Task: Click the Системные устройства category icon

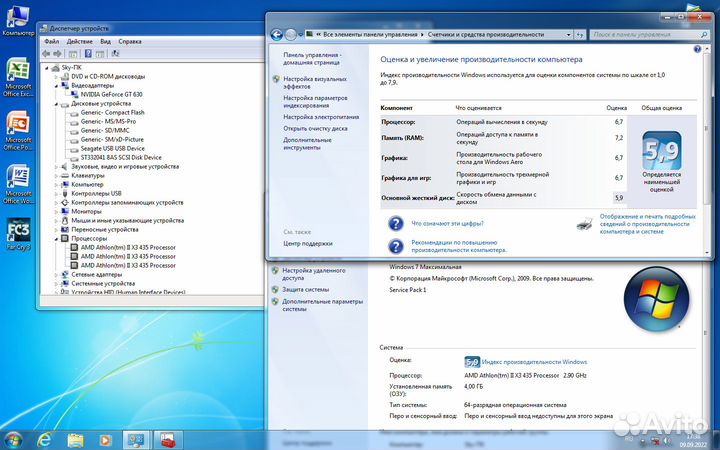Action: pyautogui.click(x=65, y=283)
